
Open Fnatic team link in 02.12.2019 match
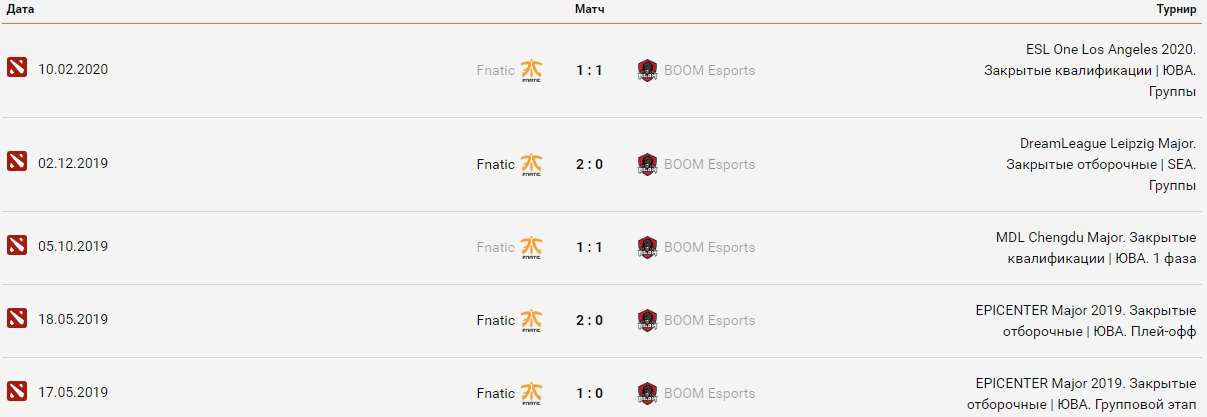(495, 164)
